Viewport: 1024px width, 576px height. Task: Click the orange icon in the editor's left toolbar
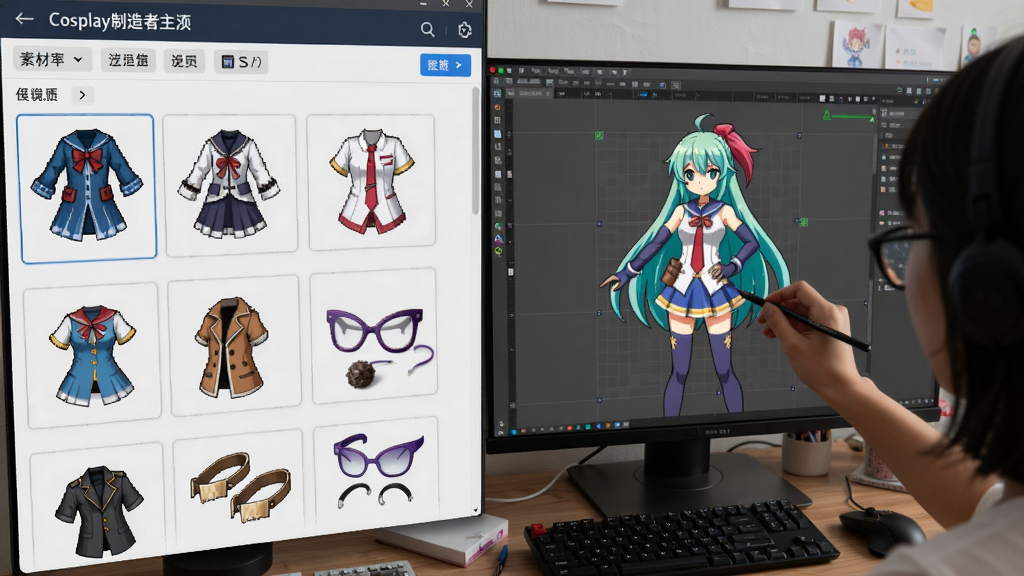click(498, 107)
